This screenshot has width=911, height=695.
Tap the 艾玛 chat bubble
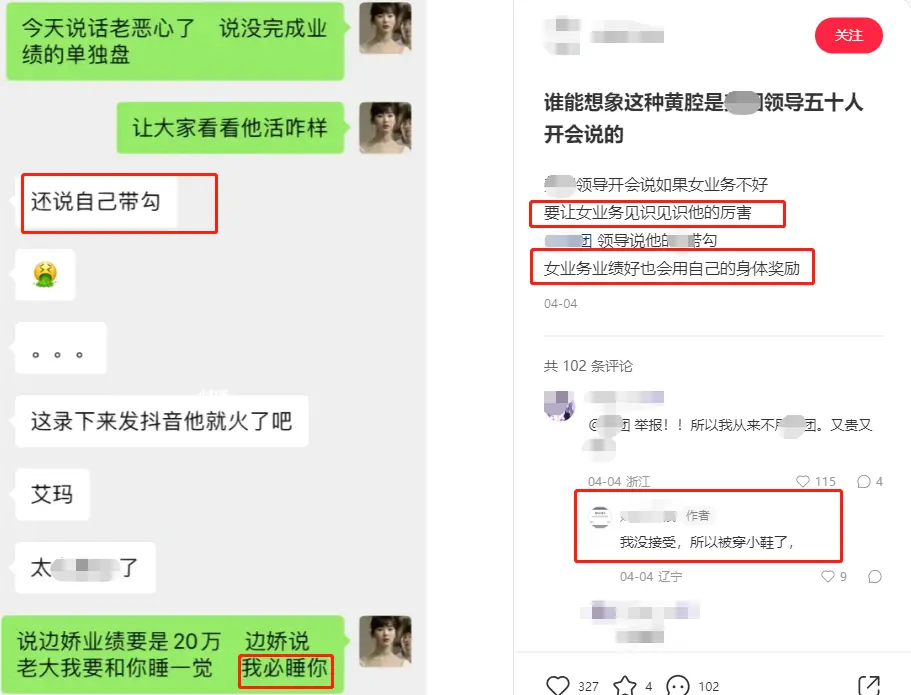[x=52, y=495]
